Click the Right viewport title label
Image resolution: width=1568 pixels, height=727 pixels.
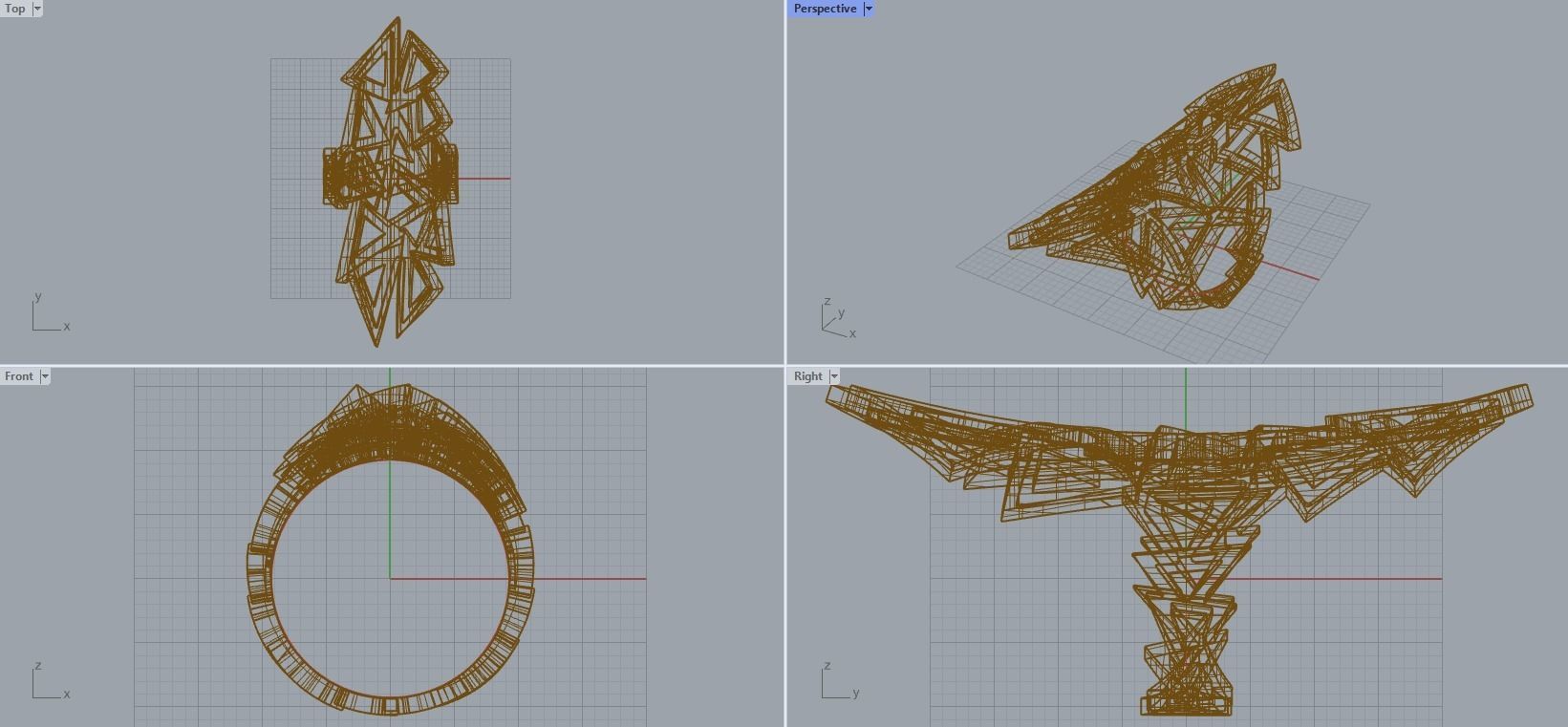807,376
